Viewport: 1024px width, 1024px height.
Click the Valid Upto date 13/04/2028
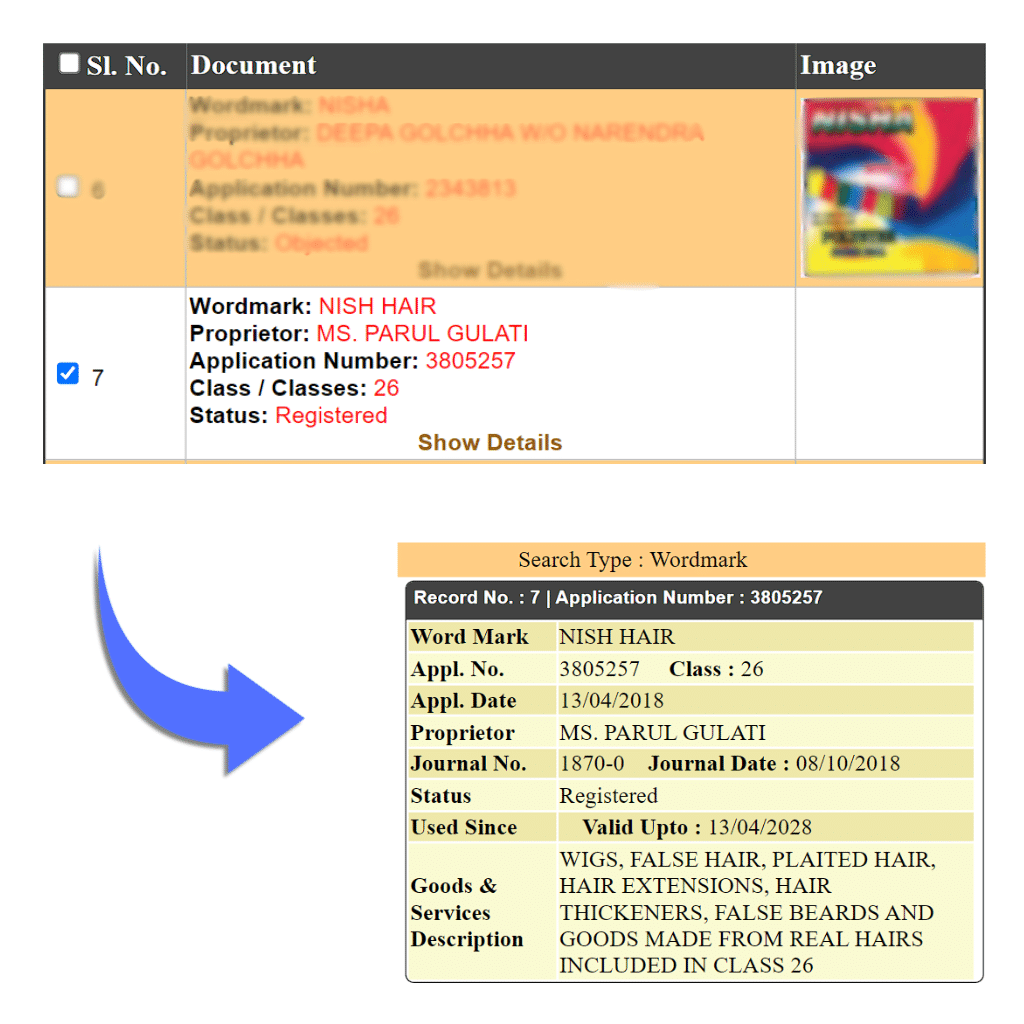click(x=759, y=828)
